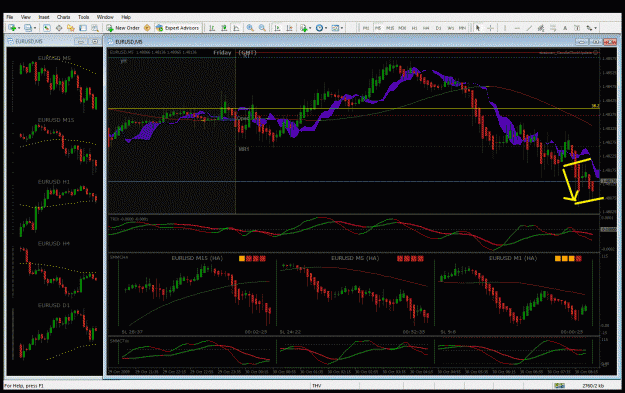Switch timeframe to M5

click(x=377, y=28)
